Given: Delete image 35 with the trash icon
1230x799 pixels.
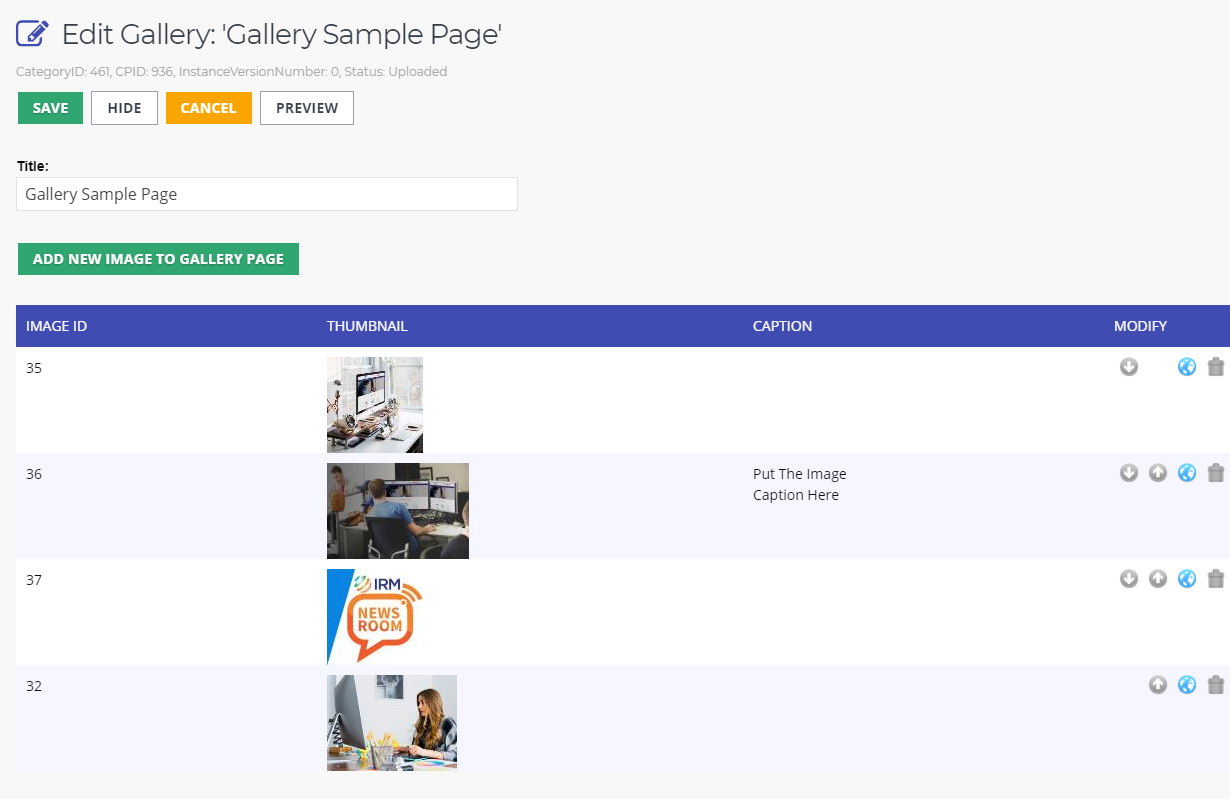Looking at the screenshot, I should (1216, 367).
